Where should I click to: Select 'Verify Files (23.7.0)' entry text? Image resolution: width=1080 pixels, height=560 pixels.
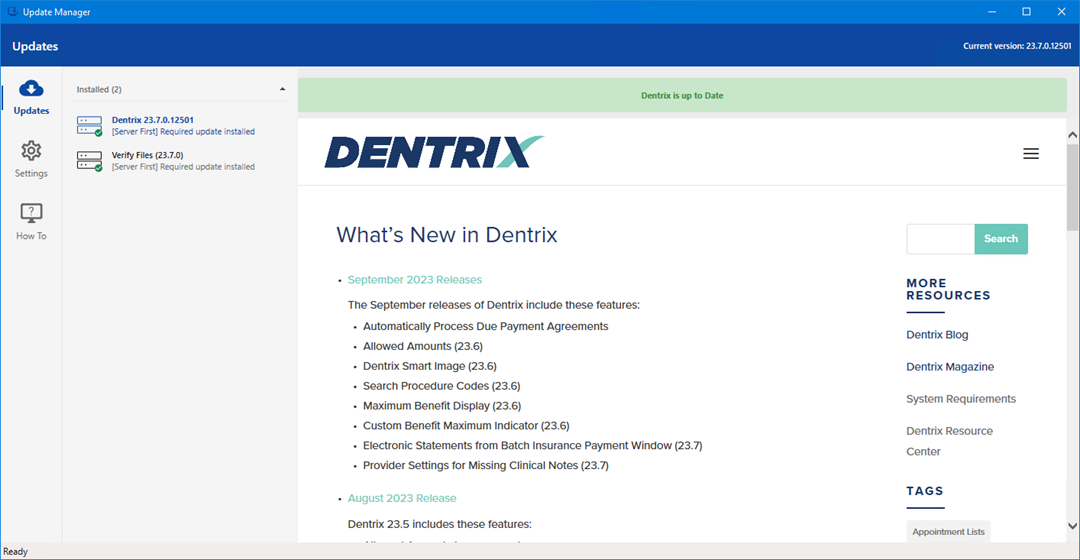[x=147, y=155]
